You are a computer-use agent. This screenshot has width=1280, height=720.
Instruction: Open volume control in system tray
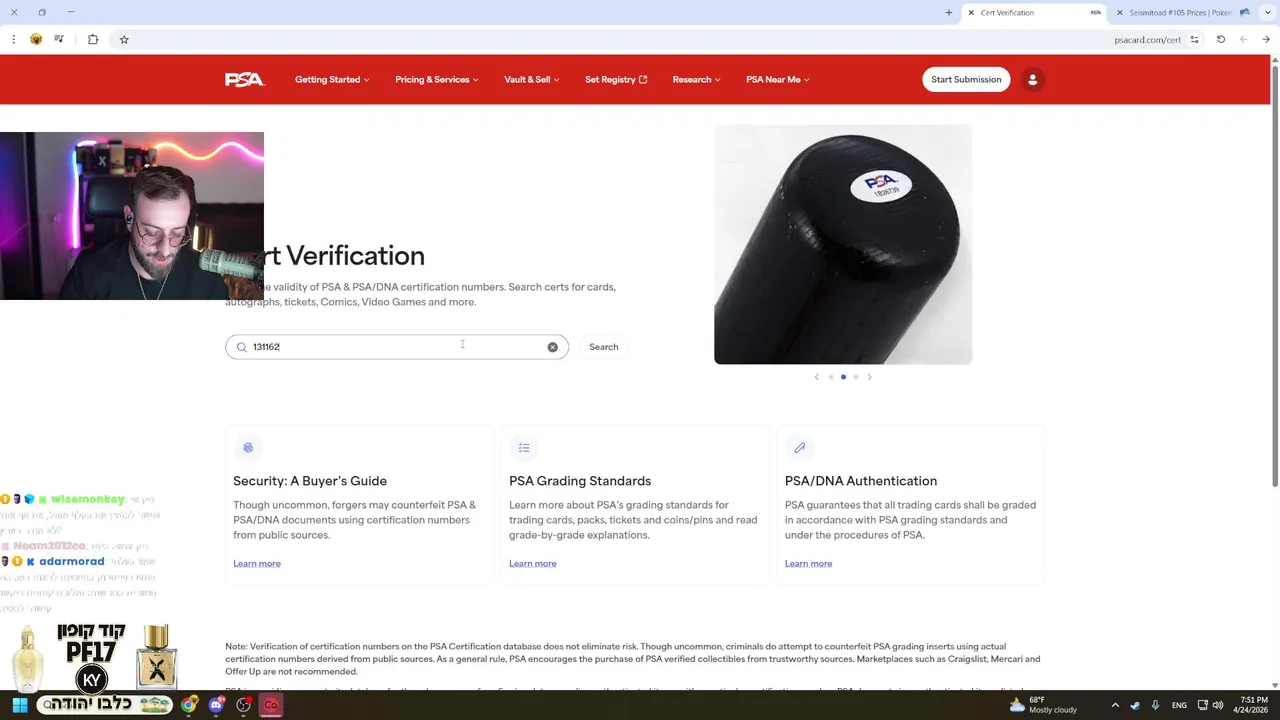pyautogui.click(x=1218, y=705)
